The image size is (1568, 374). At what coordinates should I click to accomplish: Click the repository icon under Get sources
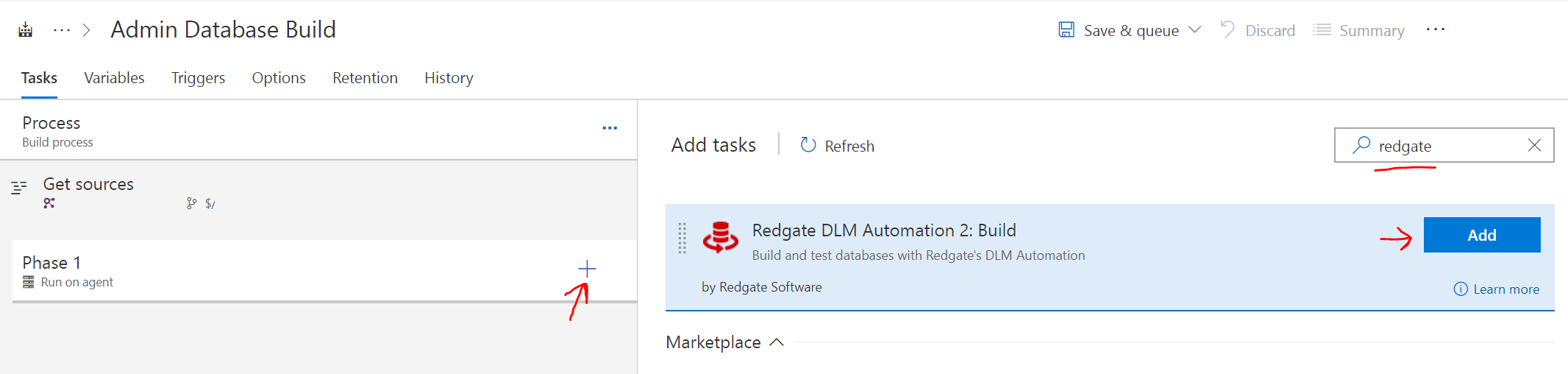(x=49, y=203)
